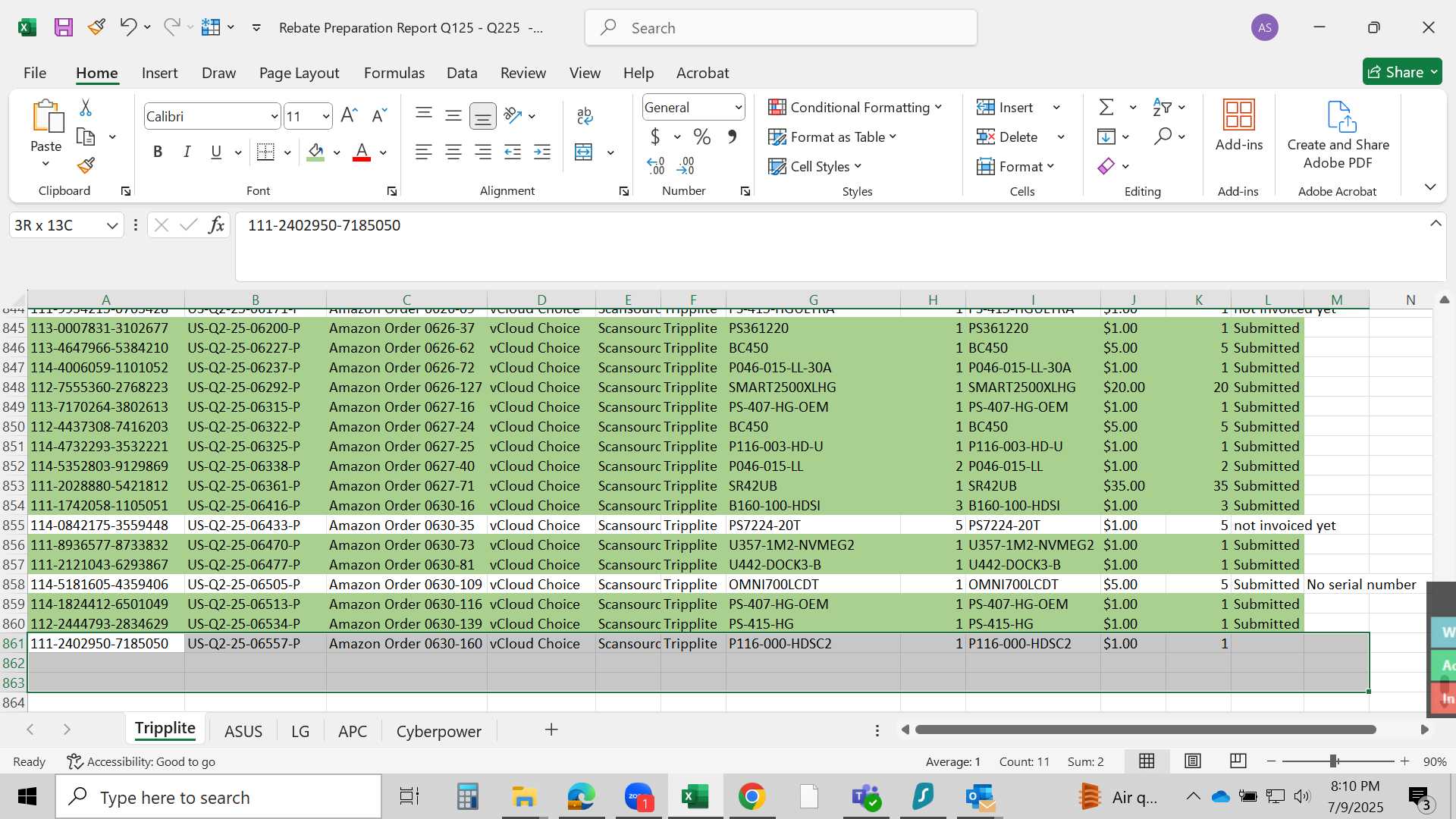
Task: Click the Orientation angled text icon
Action: pos(513,115)
